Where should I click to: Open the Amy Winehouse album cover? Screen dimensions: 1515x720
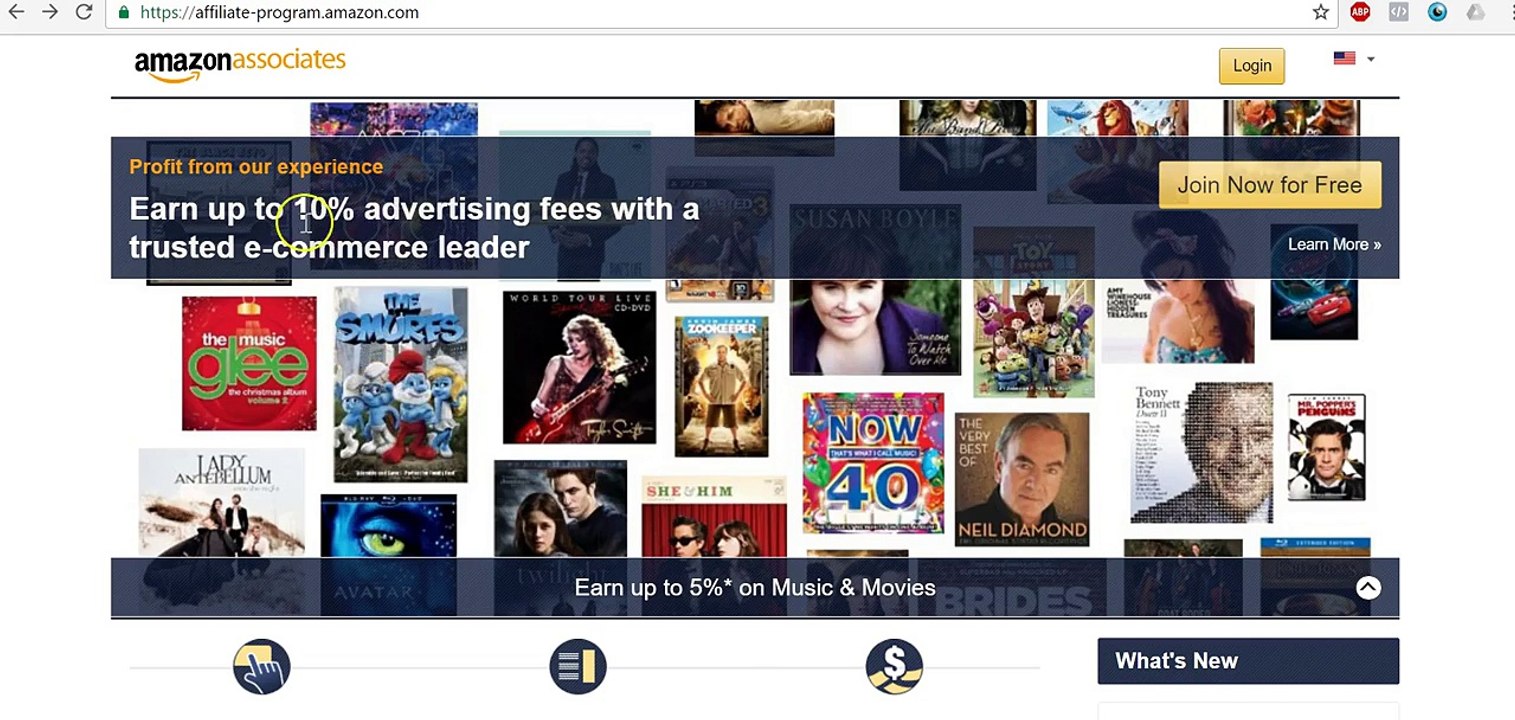click(x=1179, y=285)
